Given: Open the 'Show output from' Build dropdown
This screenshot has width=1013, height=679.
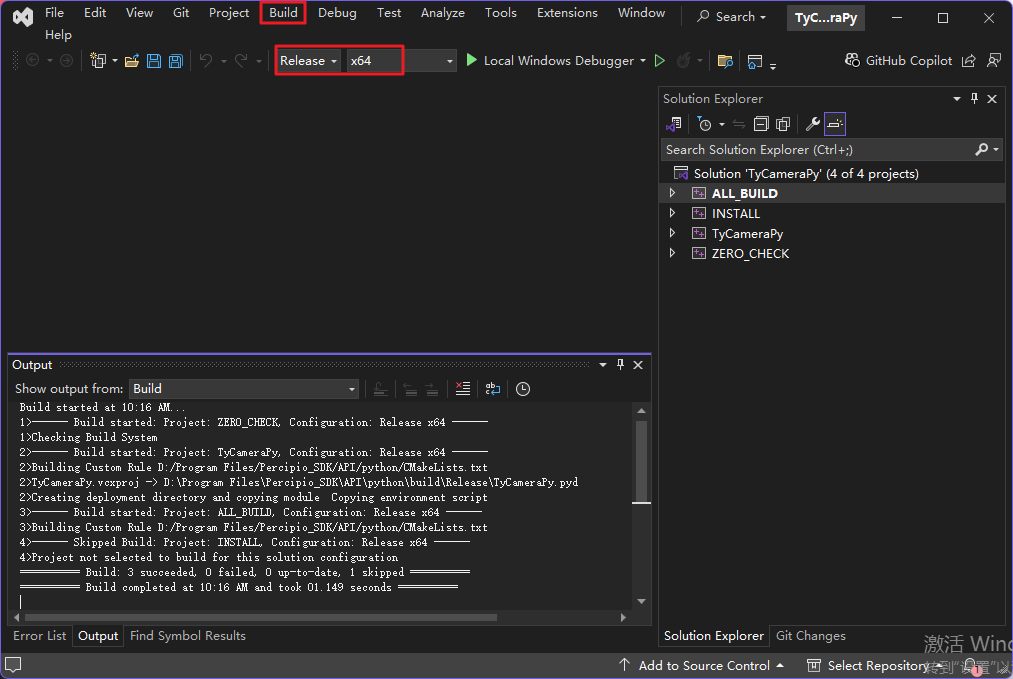Looking at the screenshot, I should click(x=243, y=389).
